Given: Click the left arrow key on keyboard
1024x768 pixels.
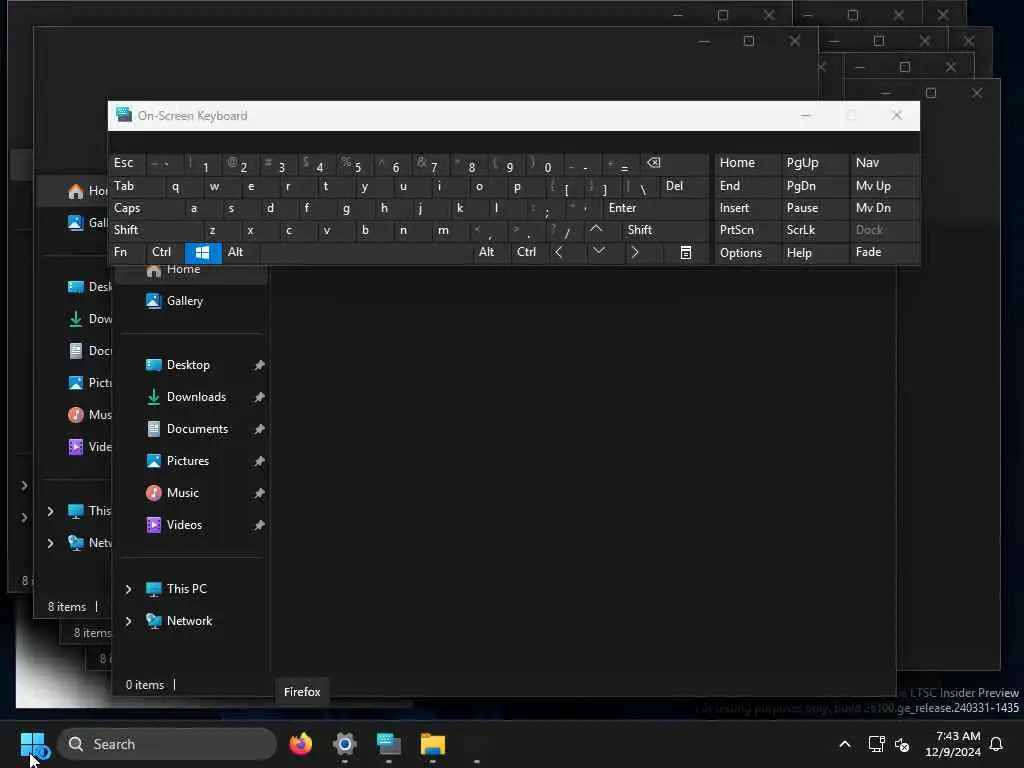Looking at the screenshot, I should coord(559,252).
